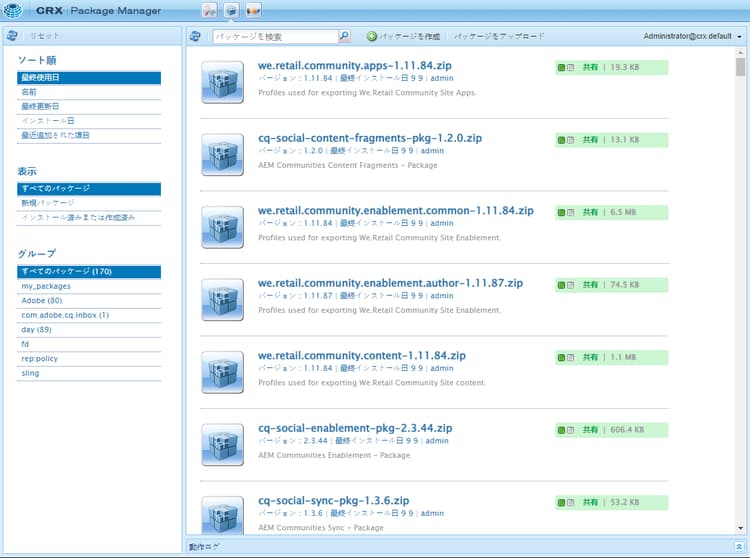
Task: Select the Adobe (80) group
Action: click(88, 301)
